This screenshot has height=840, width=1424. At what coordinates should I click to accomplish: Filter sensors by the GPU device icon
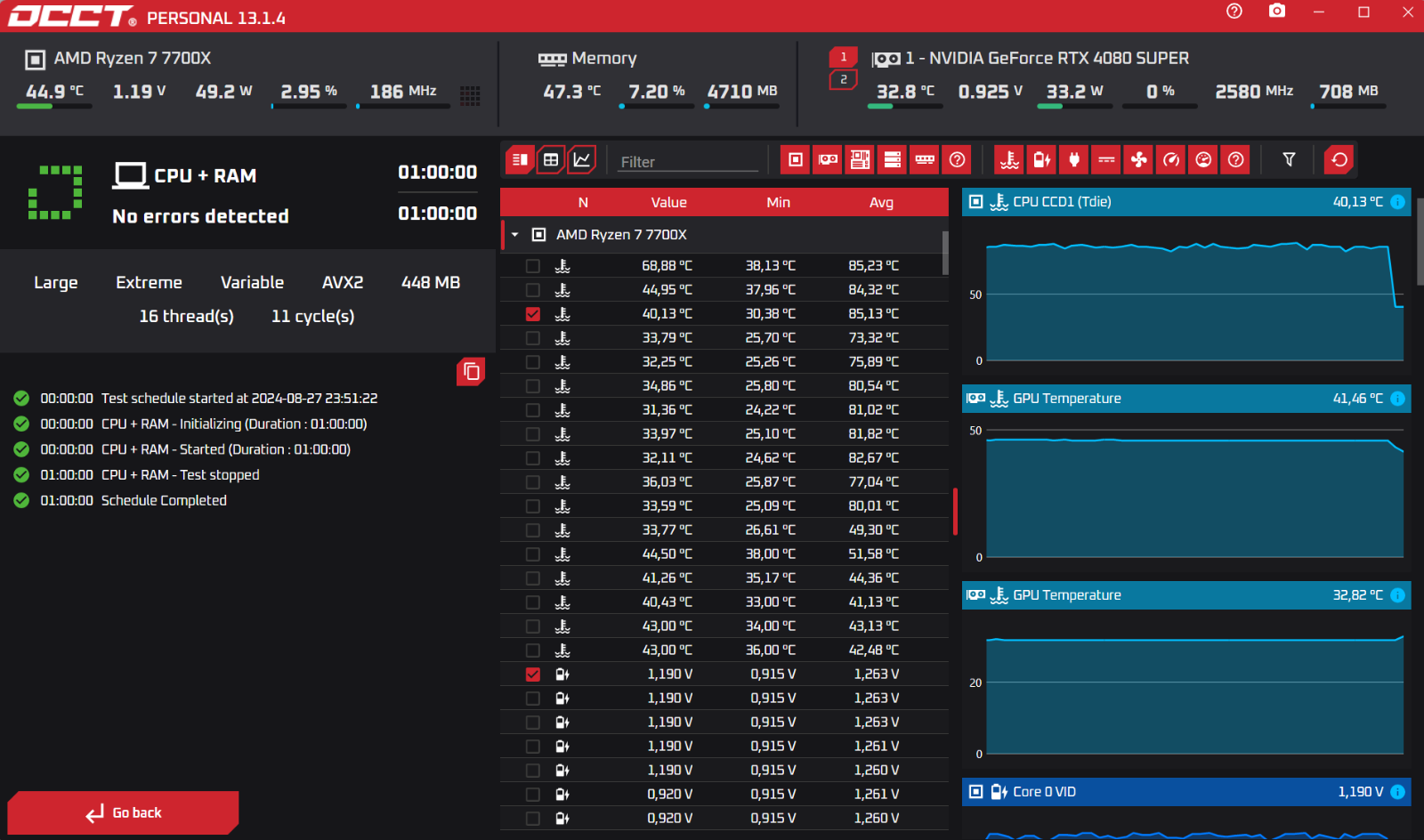(x=828, y=159)
